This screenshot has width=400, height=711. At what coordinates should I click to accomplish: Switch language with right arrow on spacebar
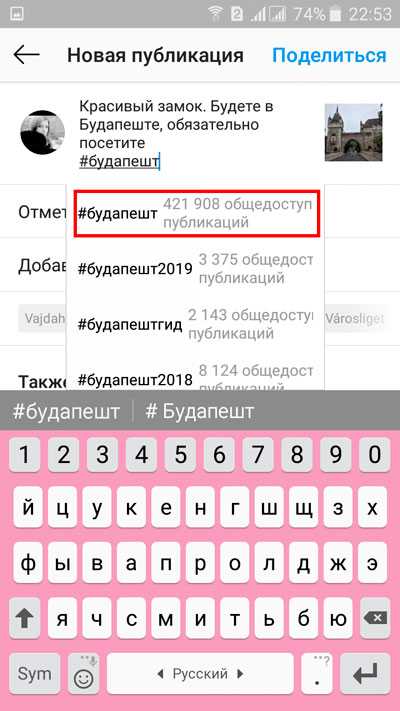coord(241,674)
